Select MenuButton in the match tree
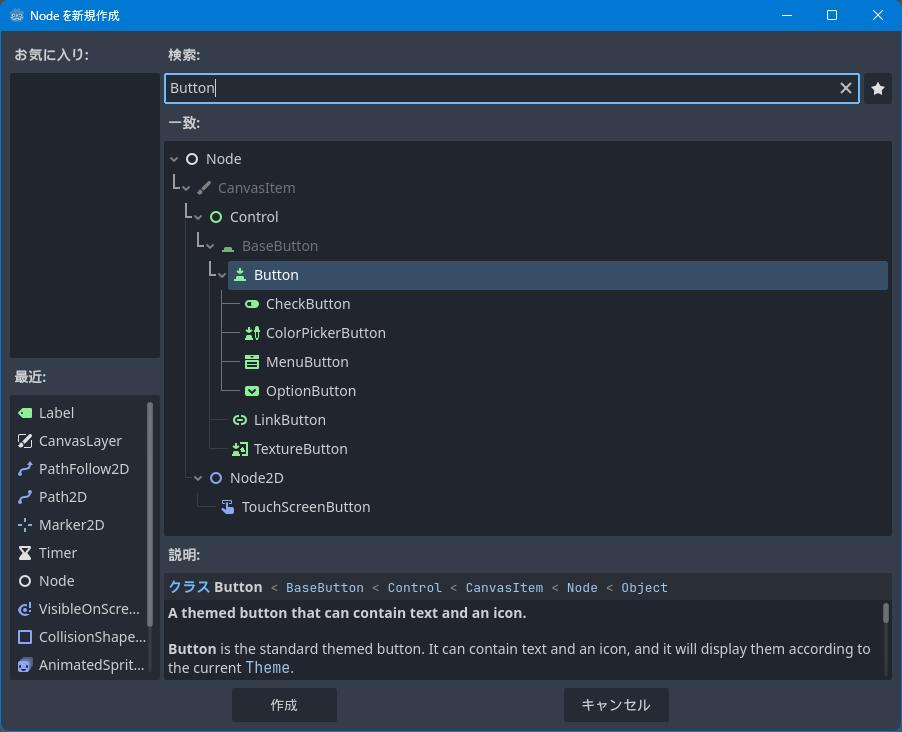Image resolution: width=902 pixels, height=732 pixels. [307, 362]
